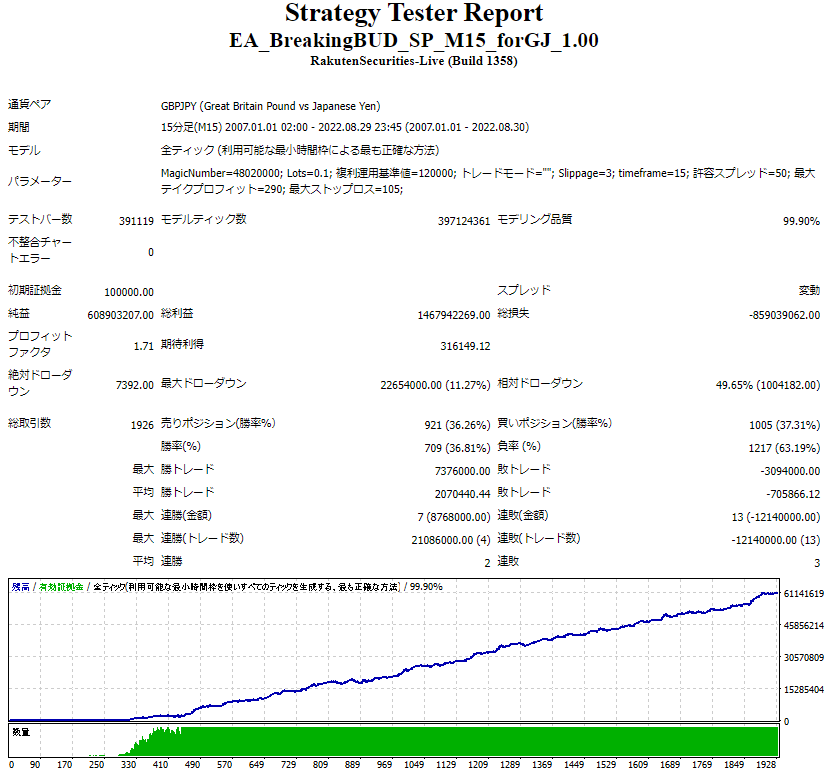
Task: Click the 'Strategy Tester Report' heading
Action: [x=414, y=13]
